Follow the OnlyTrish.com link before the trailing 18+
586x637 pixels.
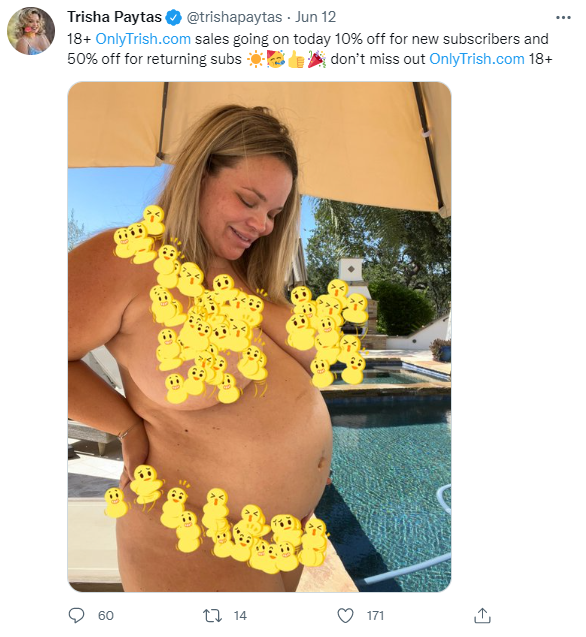pyautogui.click(x=477, y=59)
